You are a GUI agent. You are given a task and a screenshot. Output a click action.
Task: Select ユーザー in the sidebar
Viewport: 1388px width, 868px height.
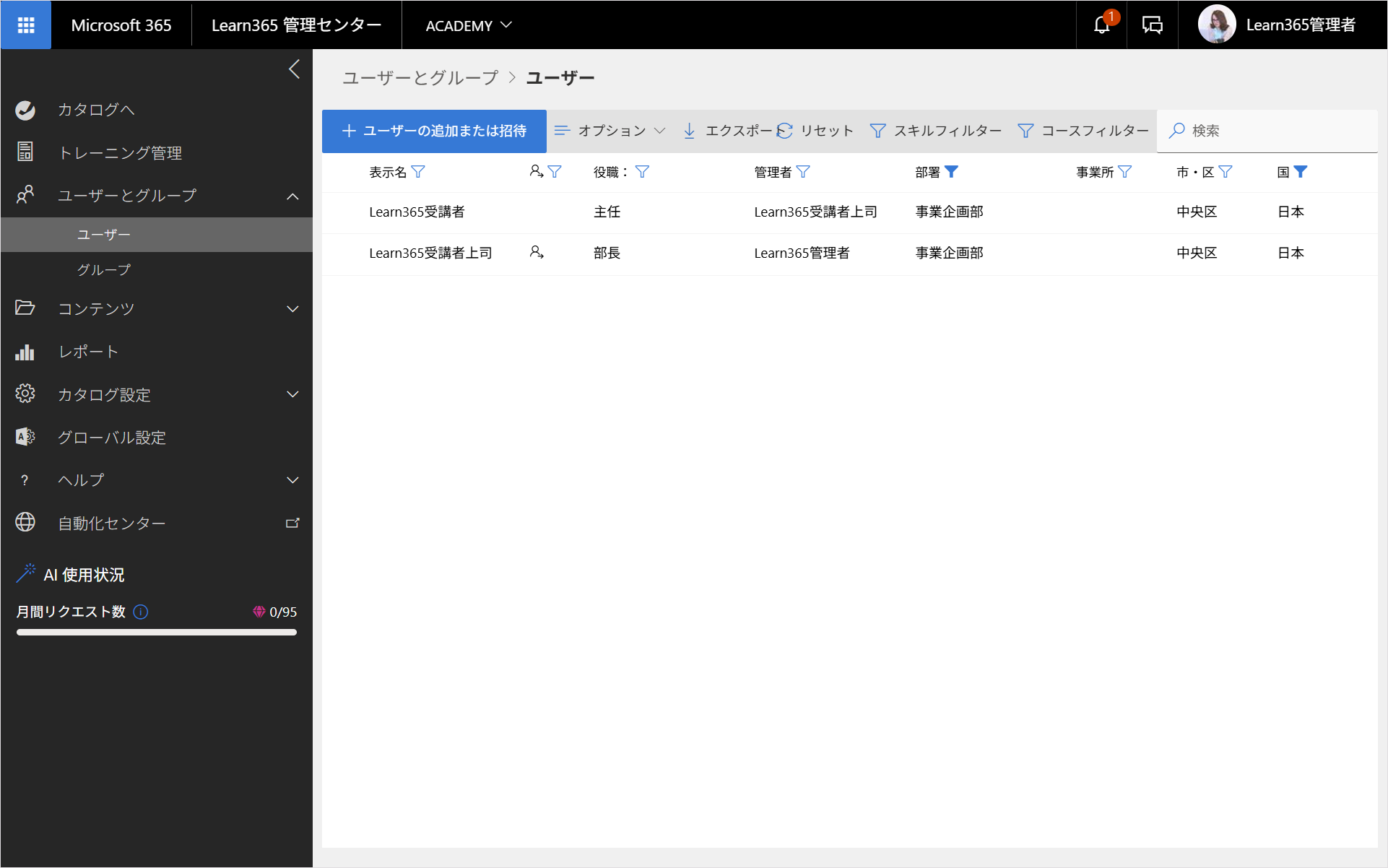point(157,235)
